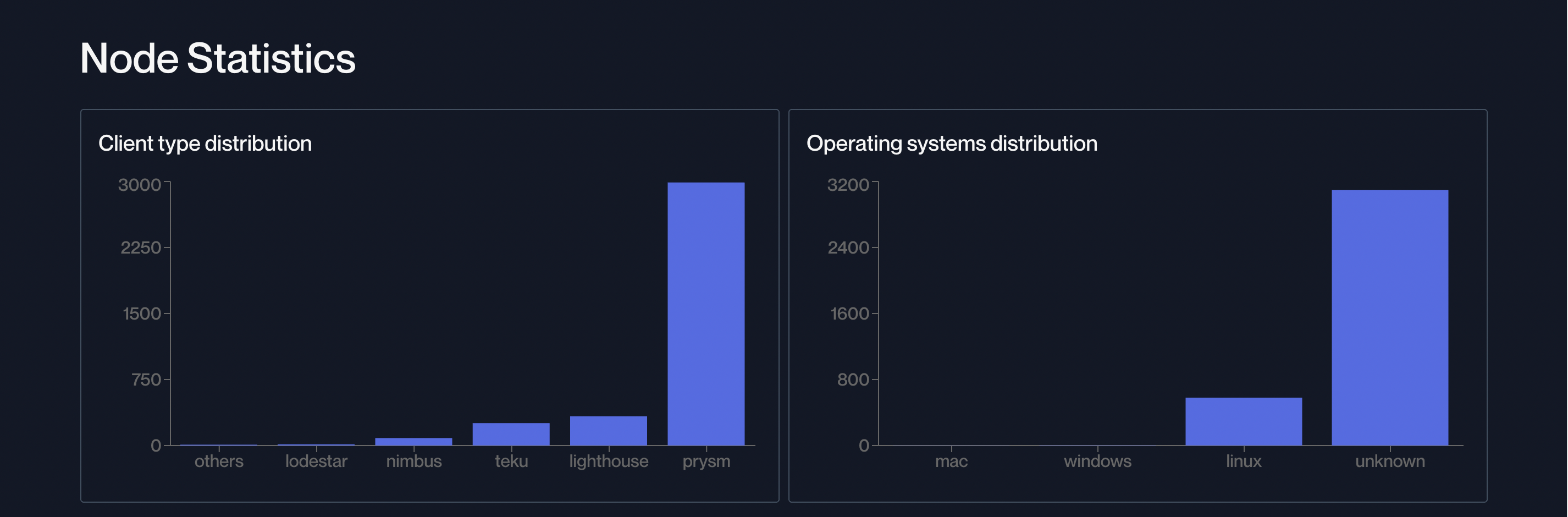Viewport: 1568px width, 517px height.
Task: Click the 800 y-axis value
Action: [853, 380]
